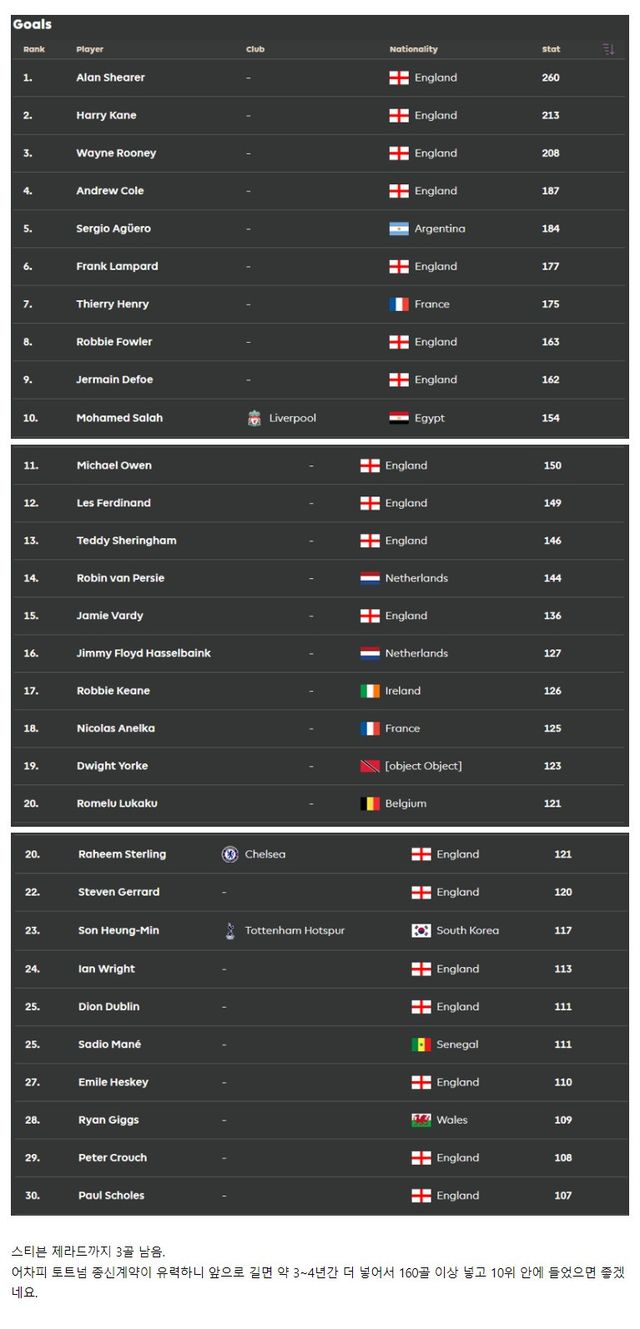
Task: Click the stat sort icon in header
Action: coord(608,49)
